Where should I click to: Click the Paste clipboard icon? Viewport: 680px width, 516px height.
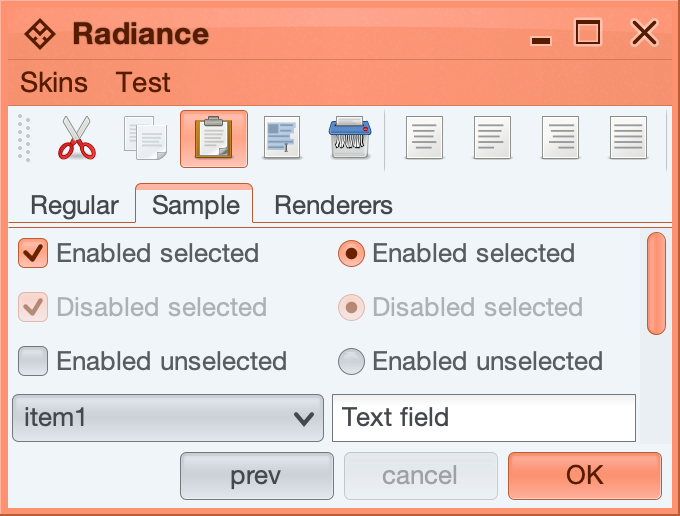[x=214, y=138]
